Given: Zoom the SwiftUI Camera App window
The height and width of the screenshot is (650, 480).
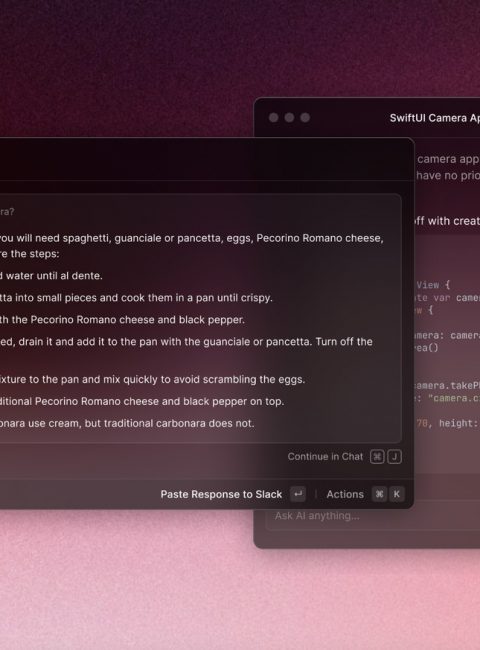Looking at the screenshot, I should [x=305, y=118].
